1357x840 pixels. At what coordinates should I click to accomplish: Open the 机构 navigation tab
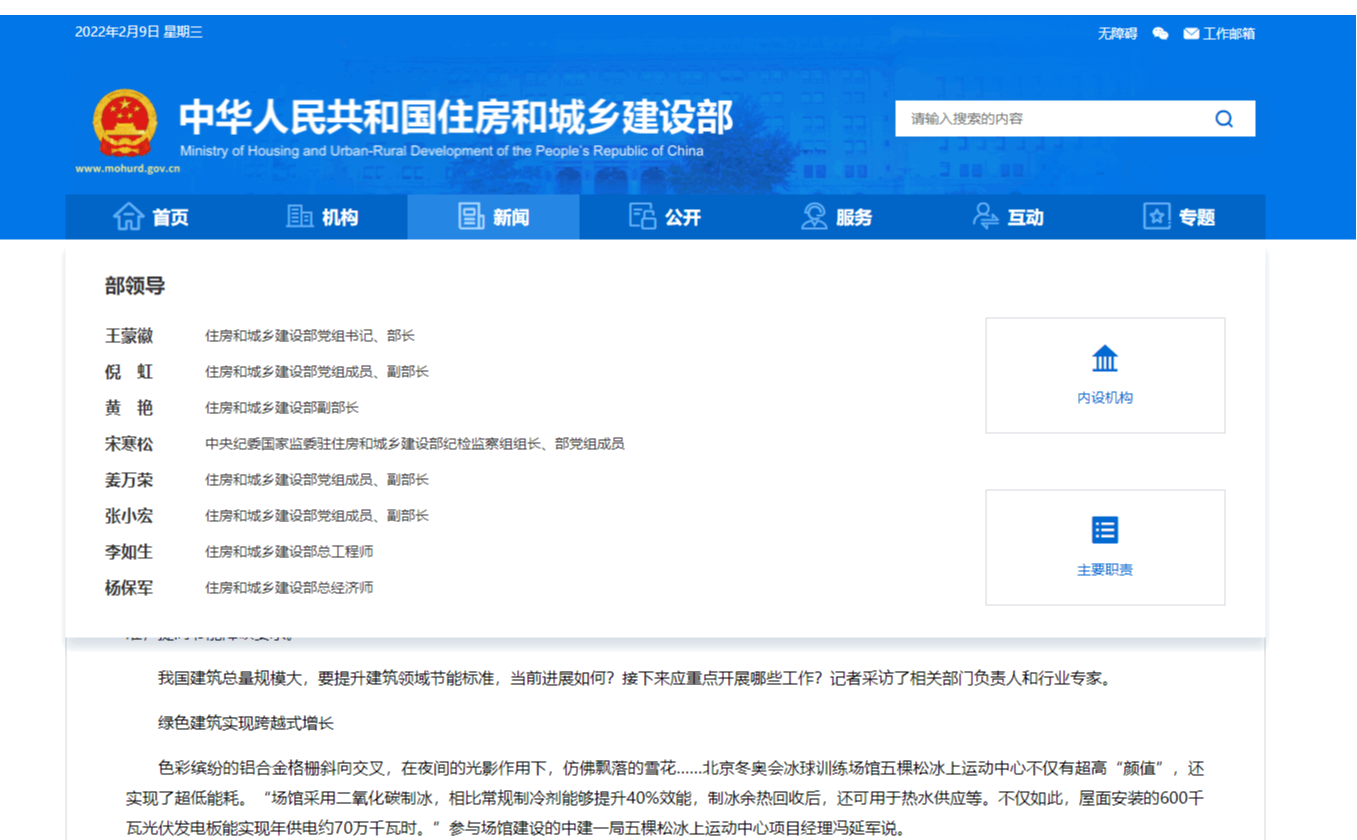click(x=322, y=217)
